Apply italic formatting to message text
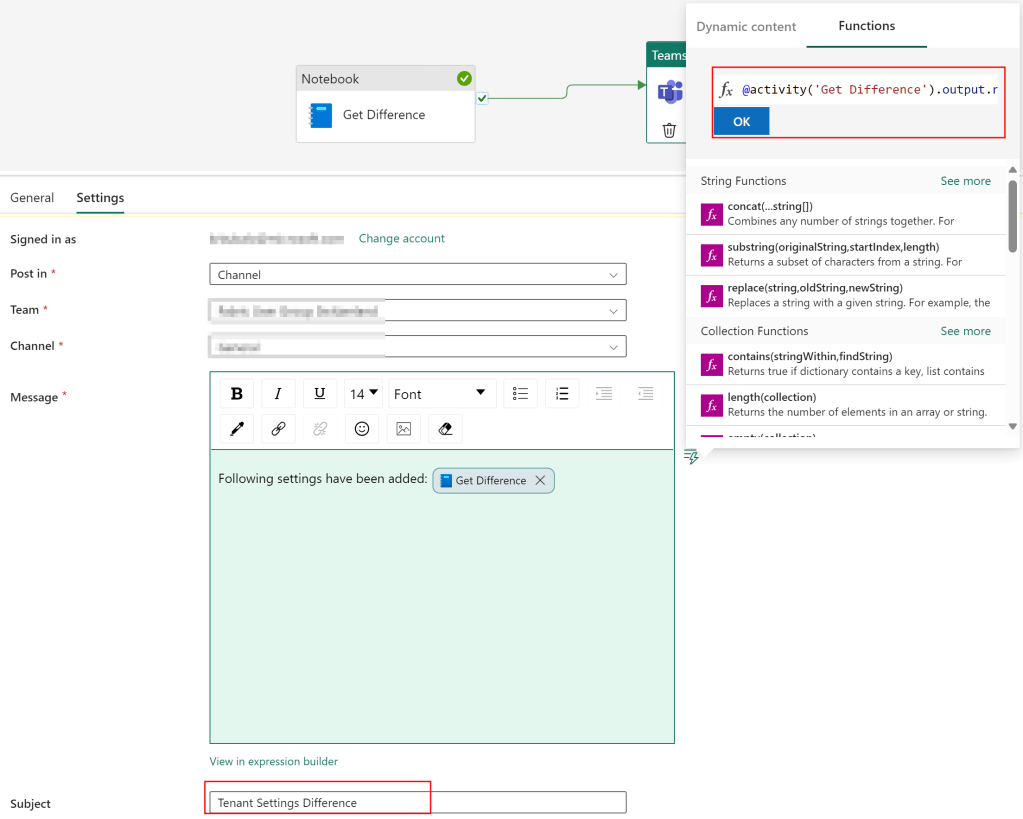 pos(278,394)
